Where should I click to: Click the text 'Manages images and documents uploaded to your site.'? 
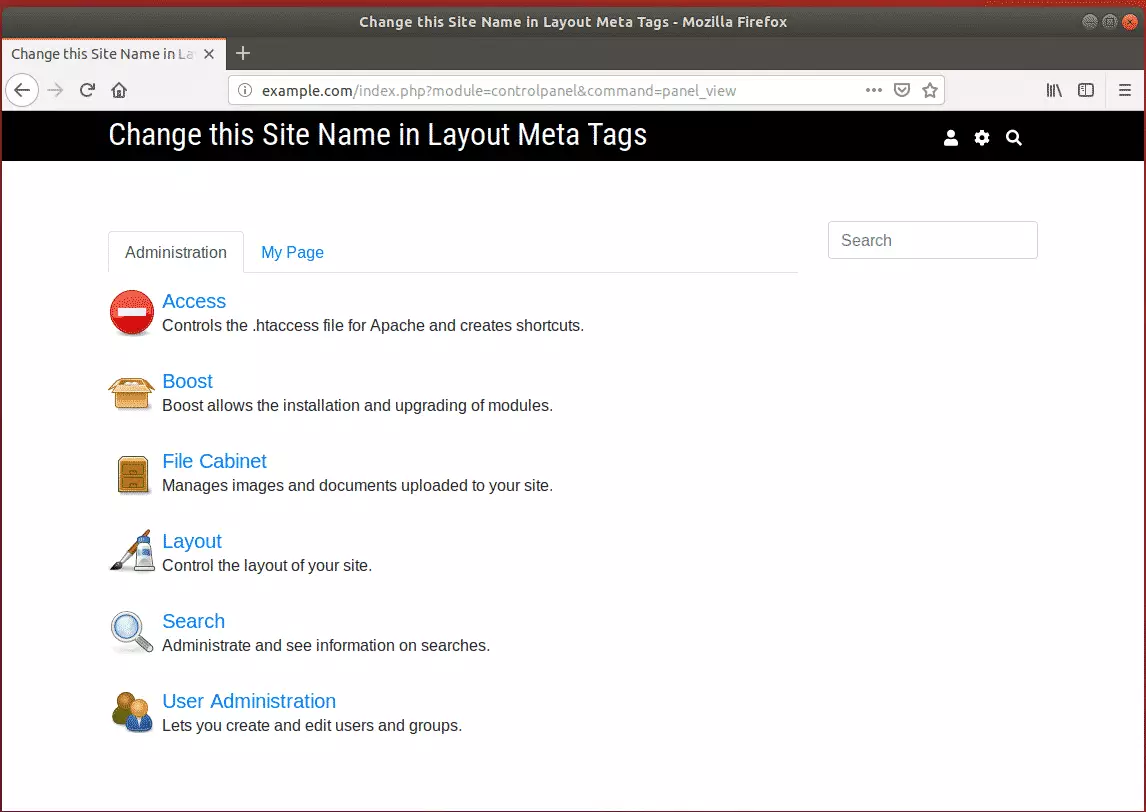357,486
